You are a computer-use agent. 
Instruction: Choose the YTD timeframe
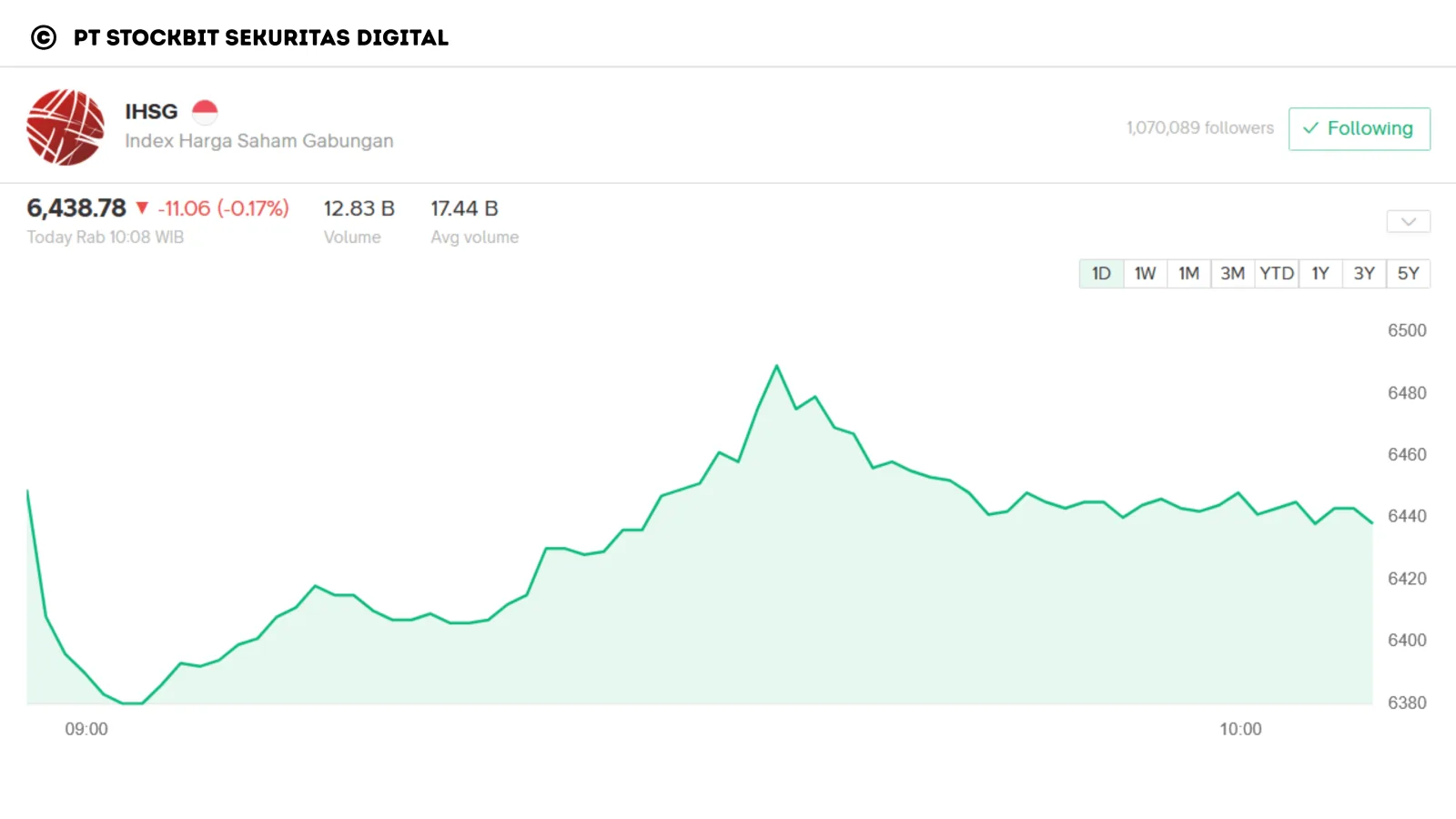(1277, 274)
